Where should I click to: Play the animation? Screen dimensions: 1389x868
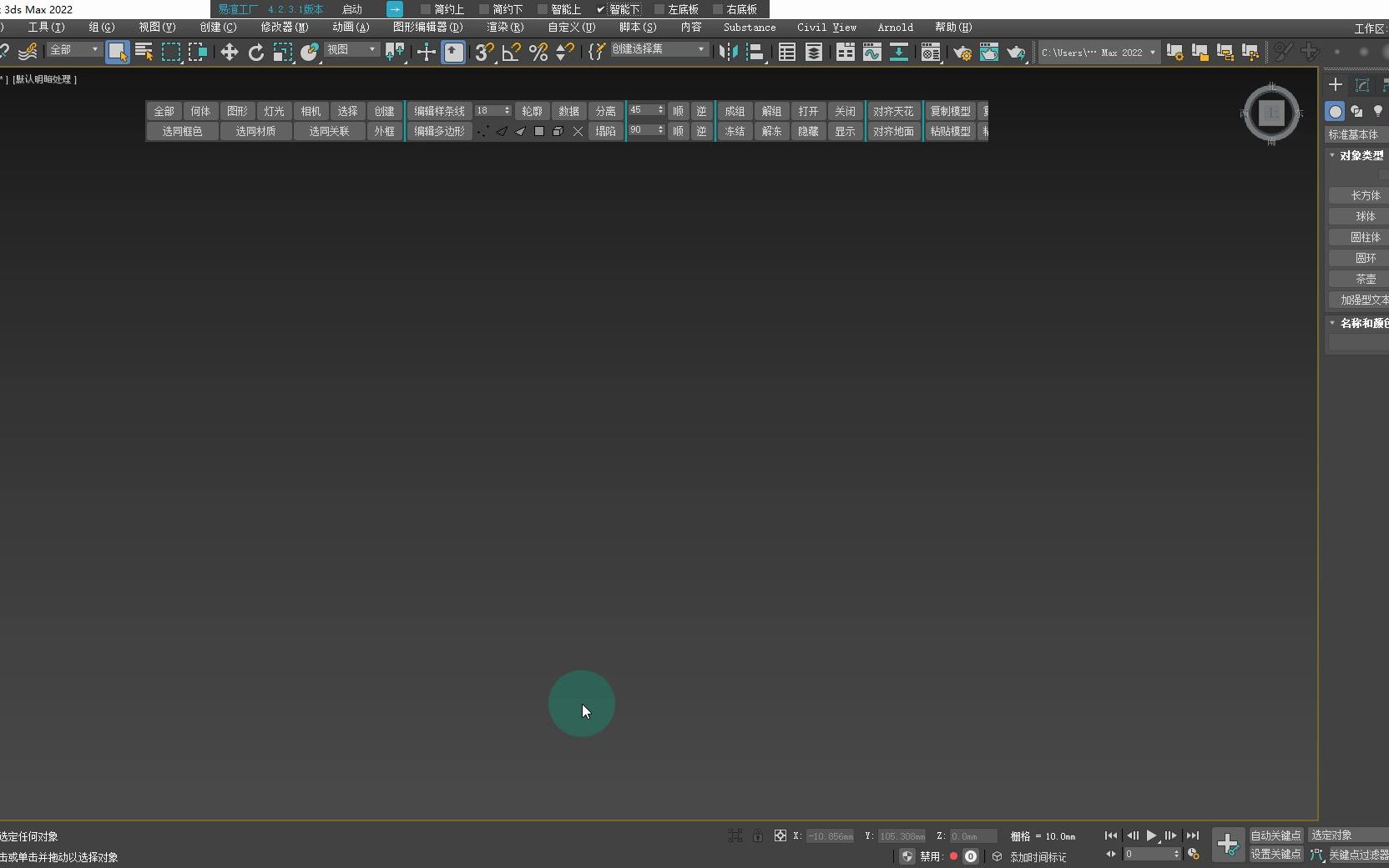click(x=1151, y=835)
